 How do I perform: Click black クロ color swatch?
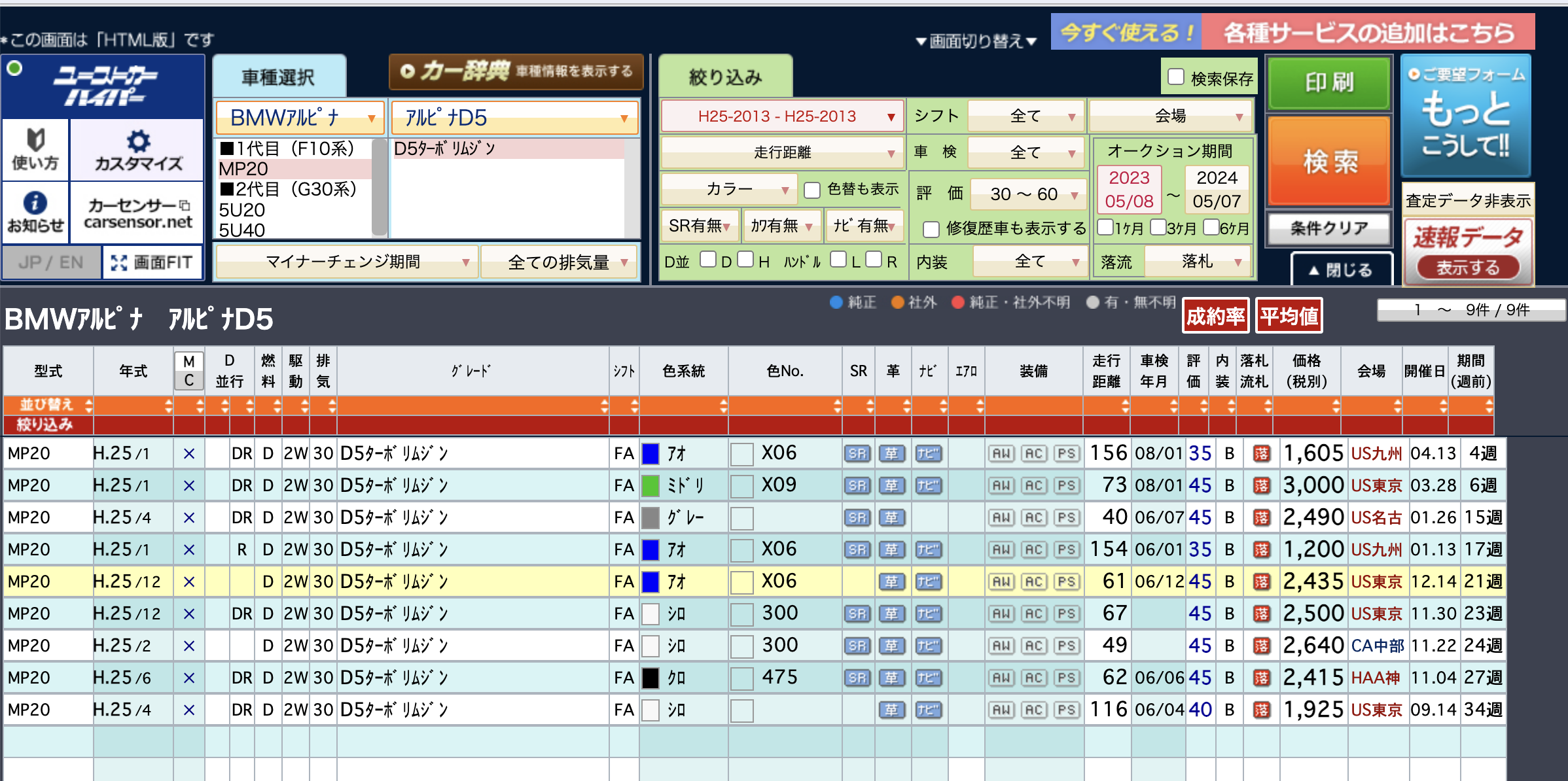[650, 678]
